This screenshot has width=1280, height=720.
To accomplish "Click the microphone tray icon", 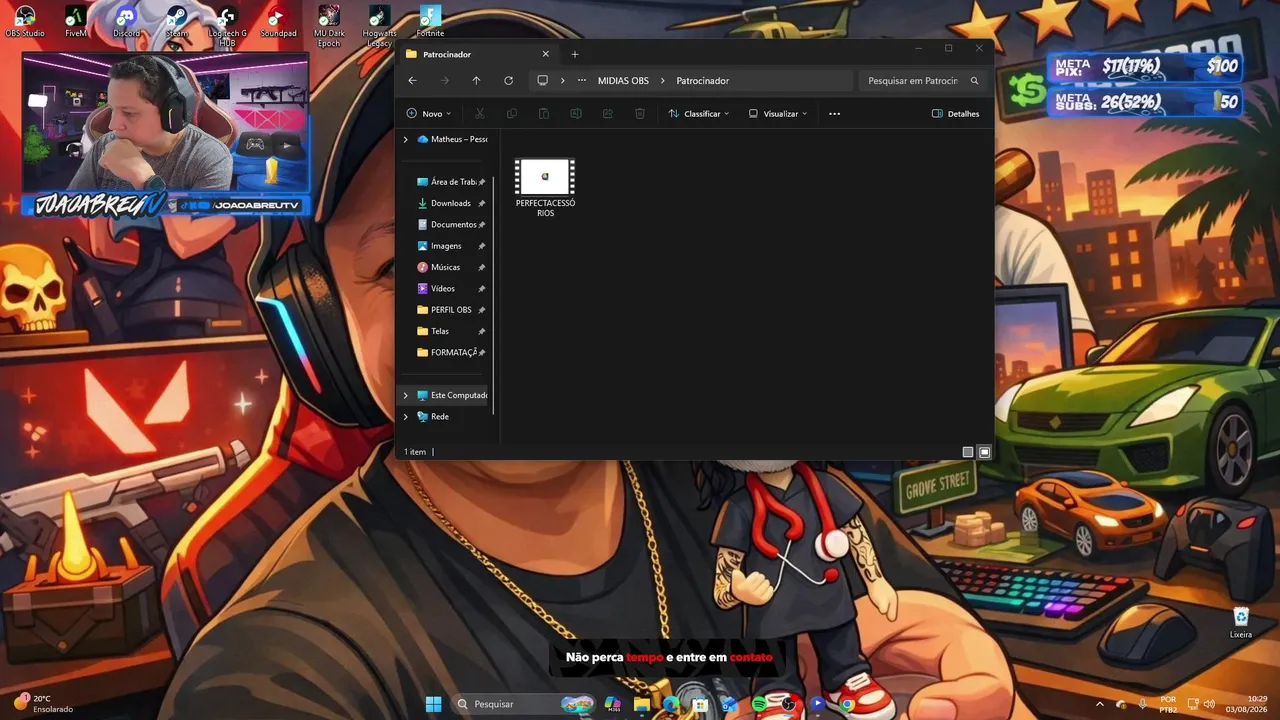I will (x=1142, y=704).
